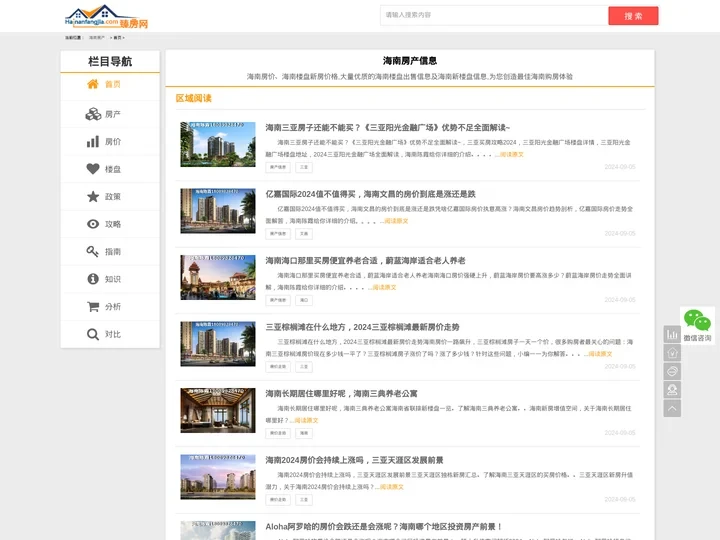Click 阅读原文 for 三亚棕榈滩 article
The height and width of the screenshot is (540, 720).
[600, 354]
